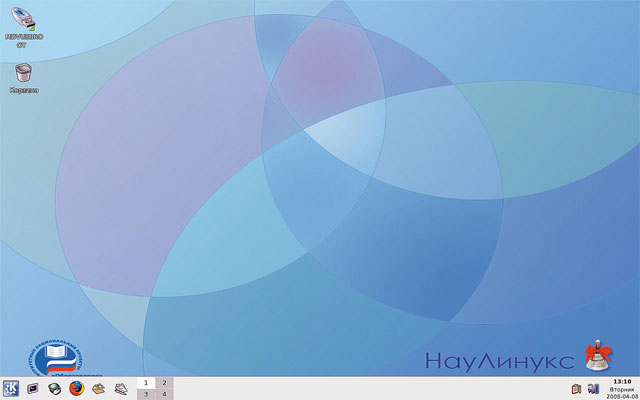Click the 13:10 clock in the panel
This screenshot has height=400, width=640.
coord(622,382)
